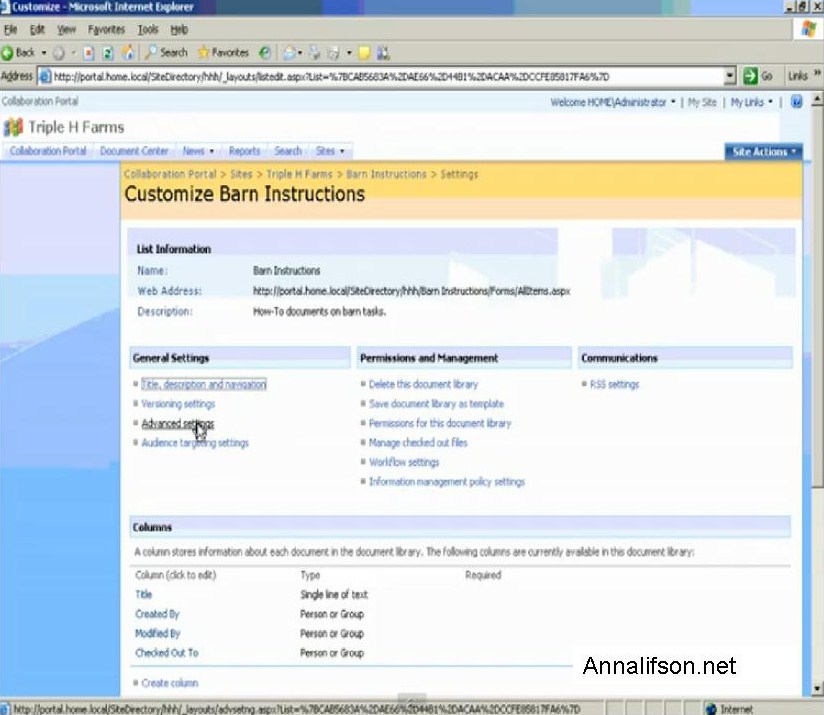Expand the Welcome HOME\Administrator menu
Image resolution: width=824 pixels, height=715 pixels.
[612, 102]
